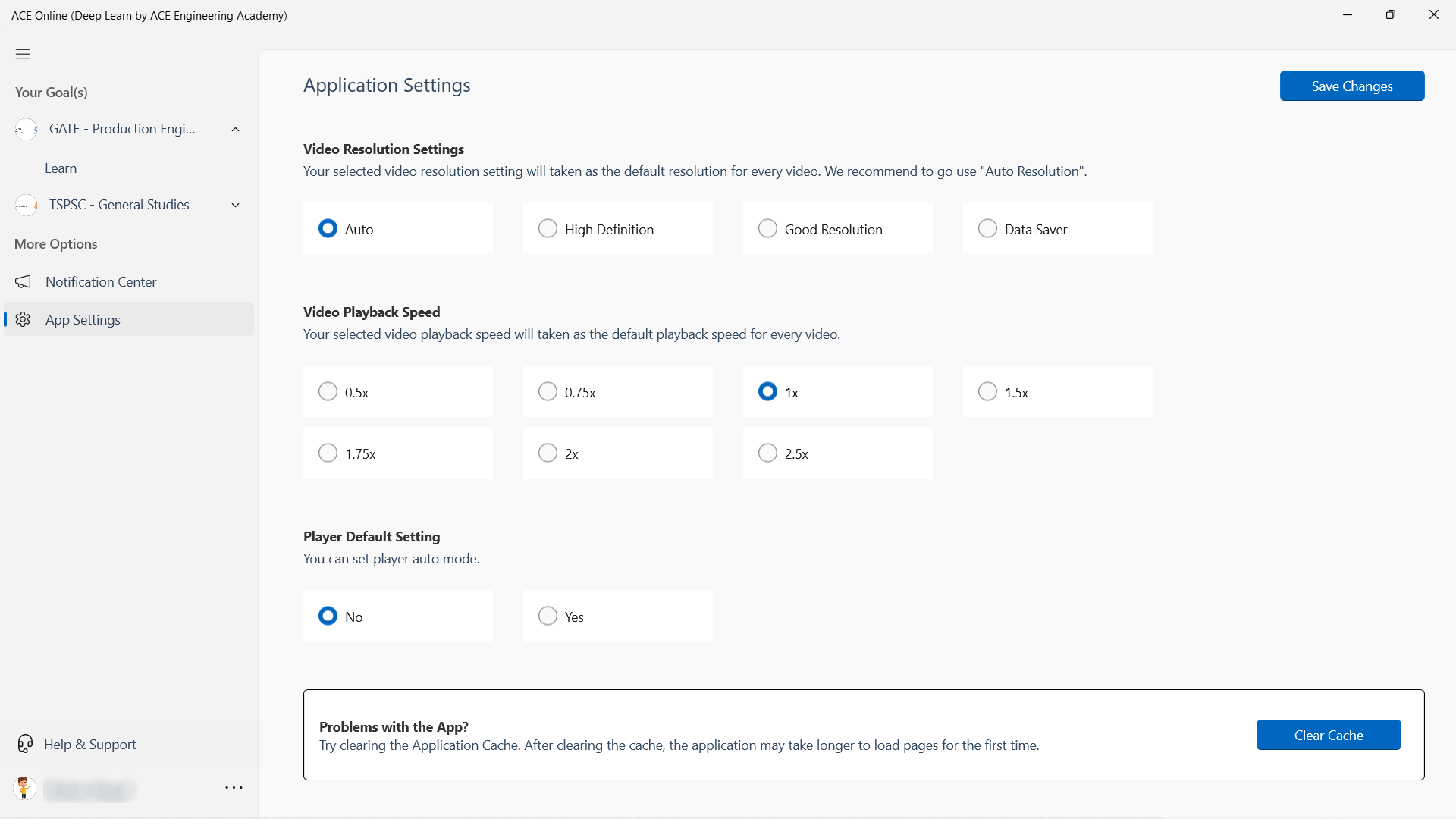Select Yes for player auto mode
The width and height of the screenshot is (1456, 819).
point(548,616)
